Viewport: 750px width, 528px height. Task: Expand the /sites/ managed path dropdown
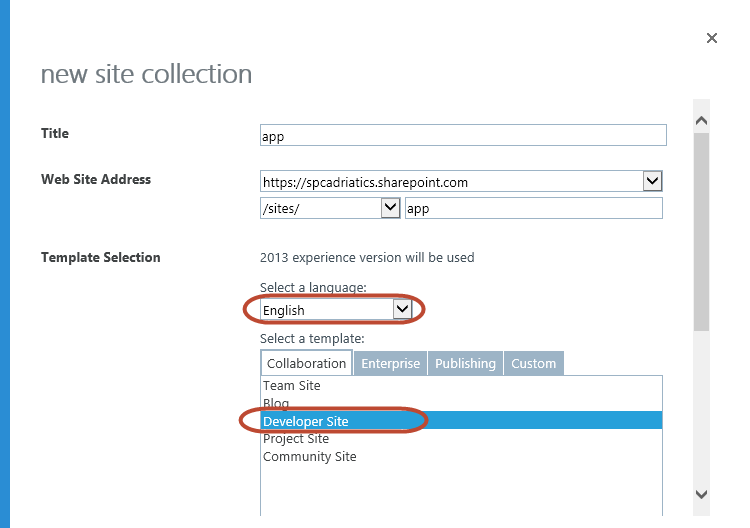coord(330,208)
